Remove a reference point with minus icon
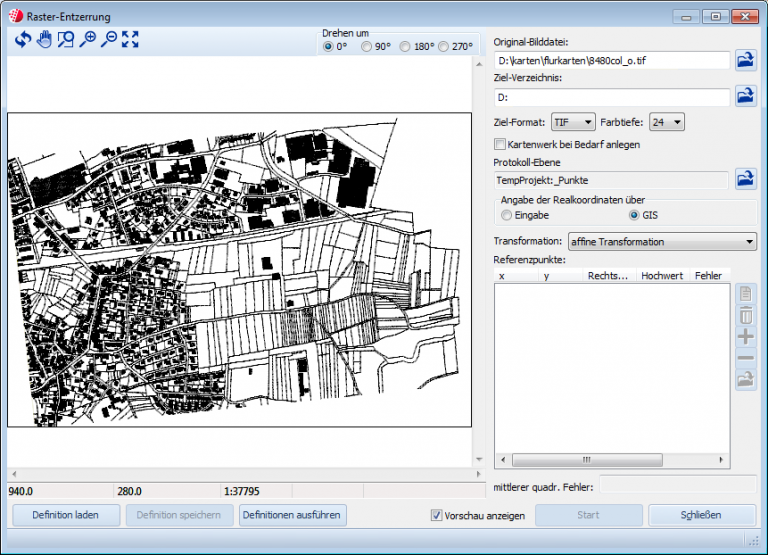Screen dimensions: 768x555 tap(745, 358)
